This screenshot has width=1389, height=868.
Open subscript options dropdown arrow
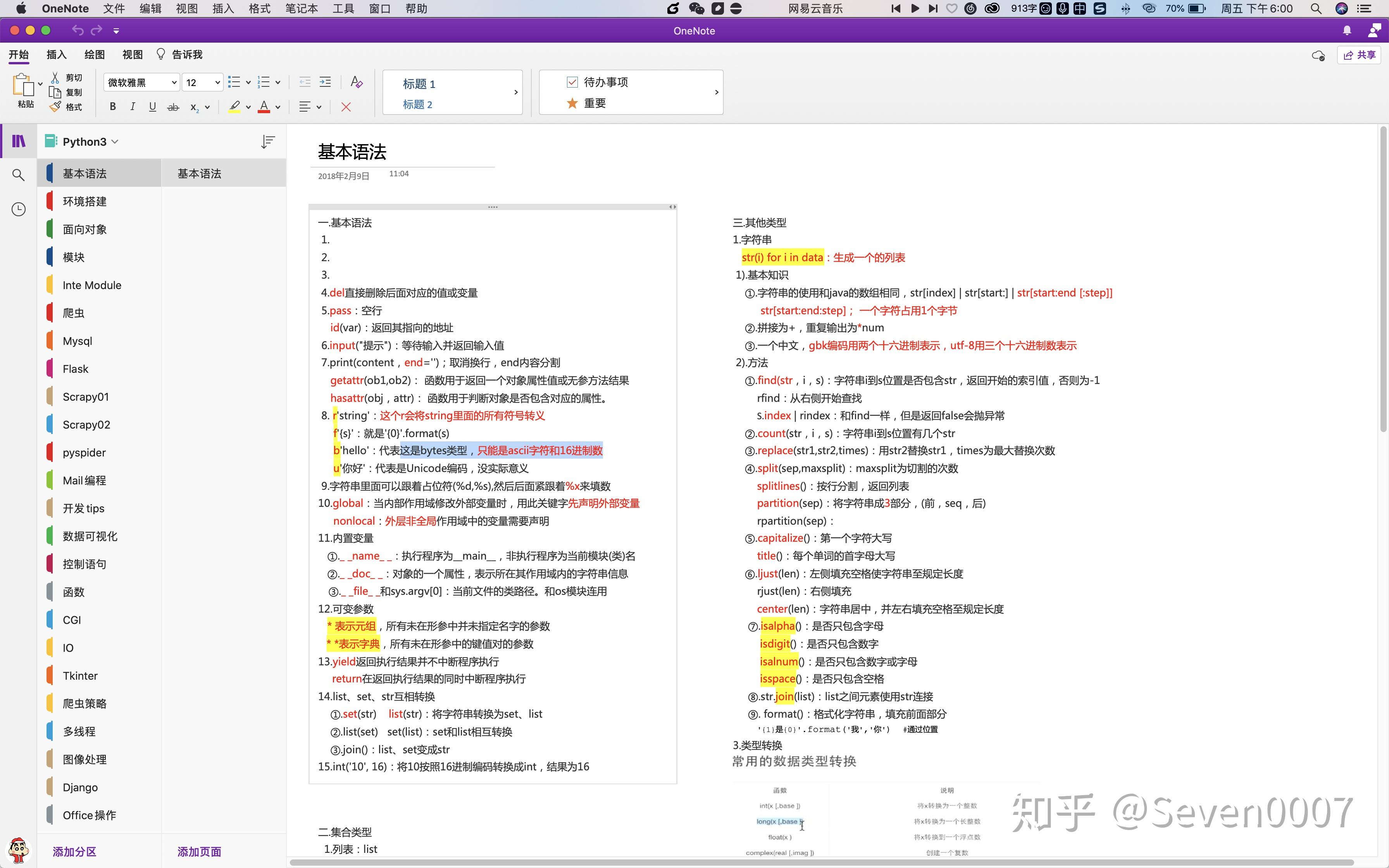pos(207,107)
